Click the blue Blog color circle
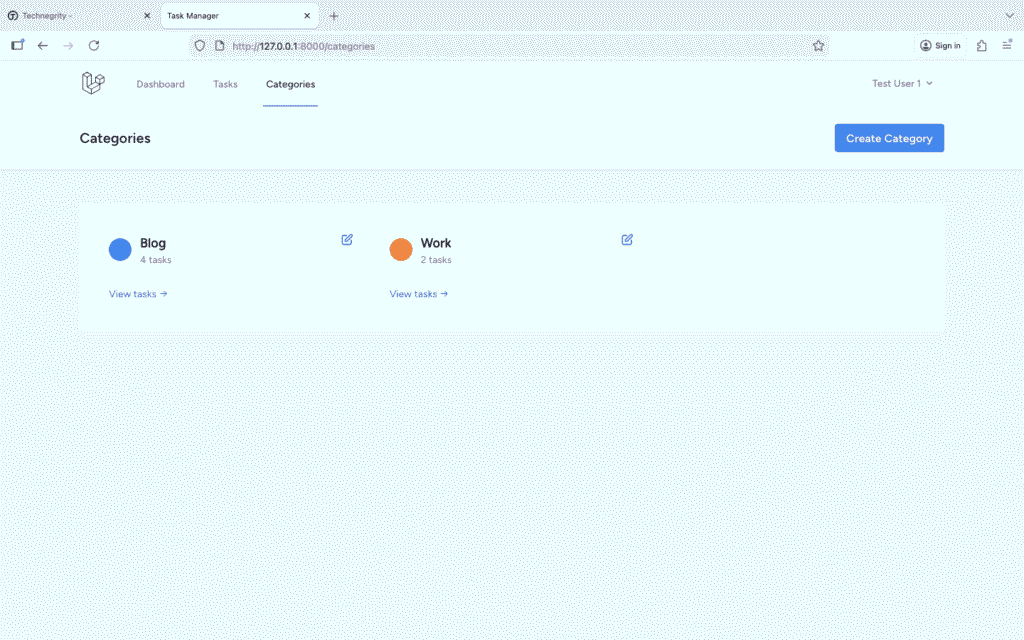Screen dimensions: 1024x640 [x=120, y=250]
